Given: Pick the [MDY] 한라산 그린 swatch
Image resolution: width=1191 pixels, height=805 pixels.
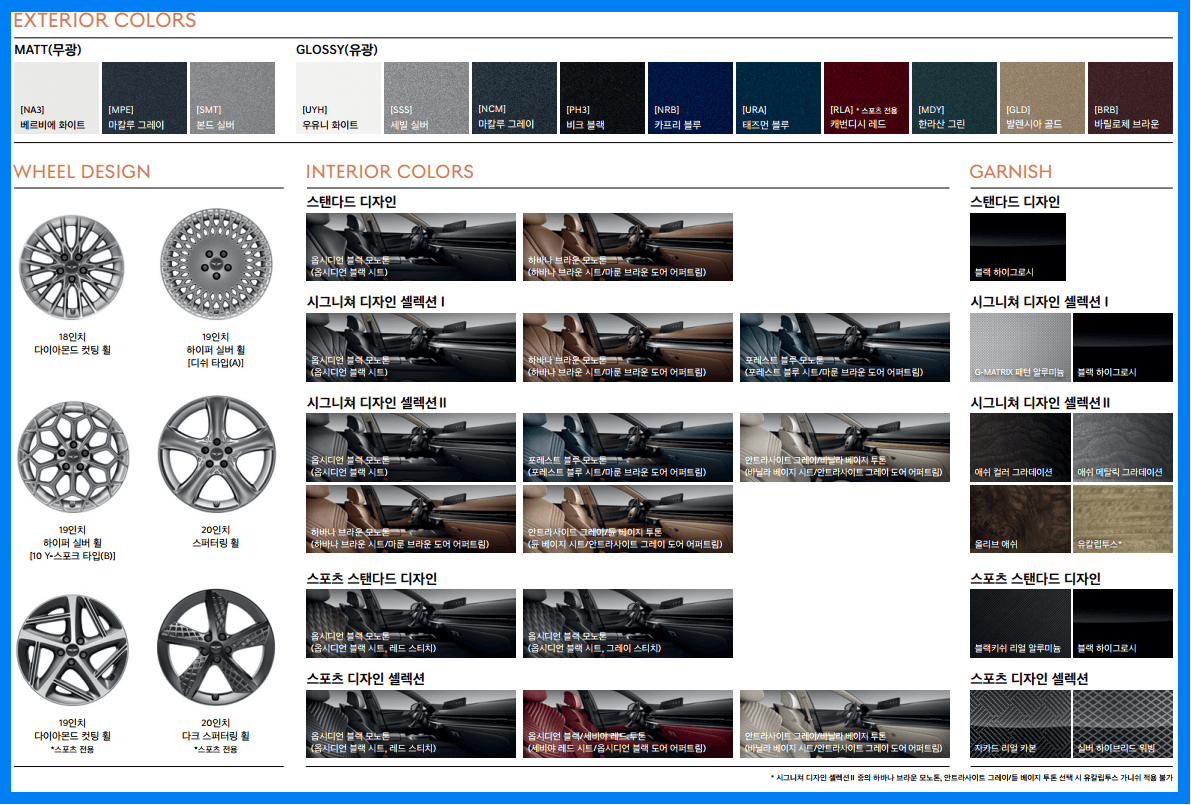Looking at the screenshot, I should coord(954,98).
